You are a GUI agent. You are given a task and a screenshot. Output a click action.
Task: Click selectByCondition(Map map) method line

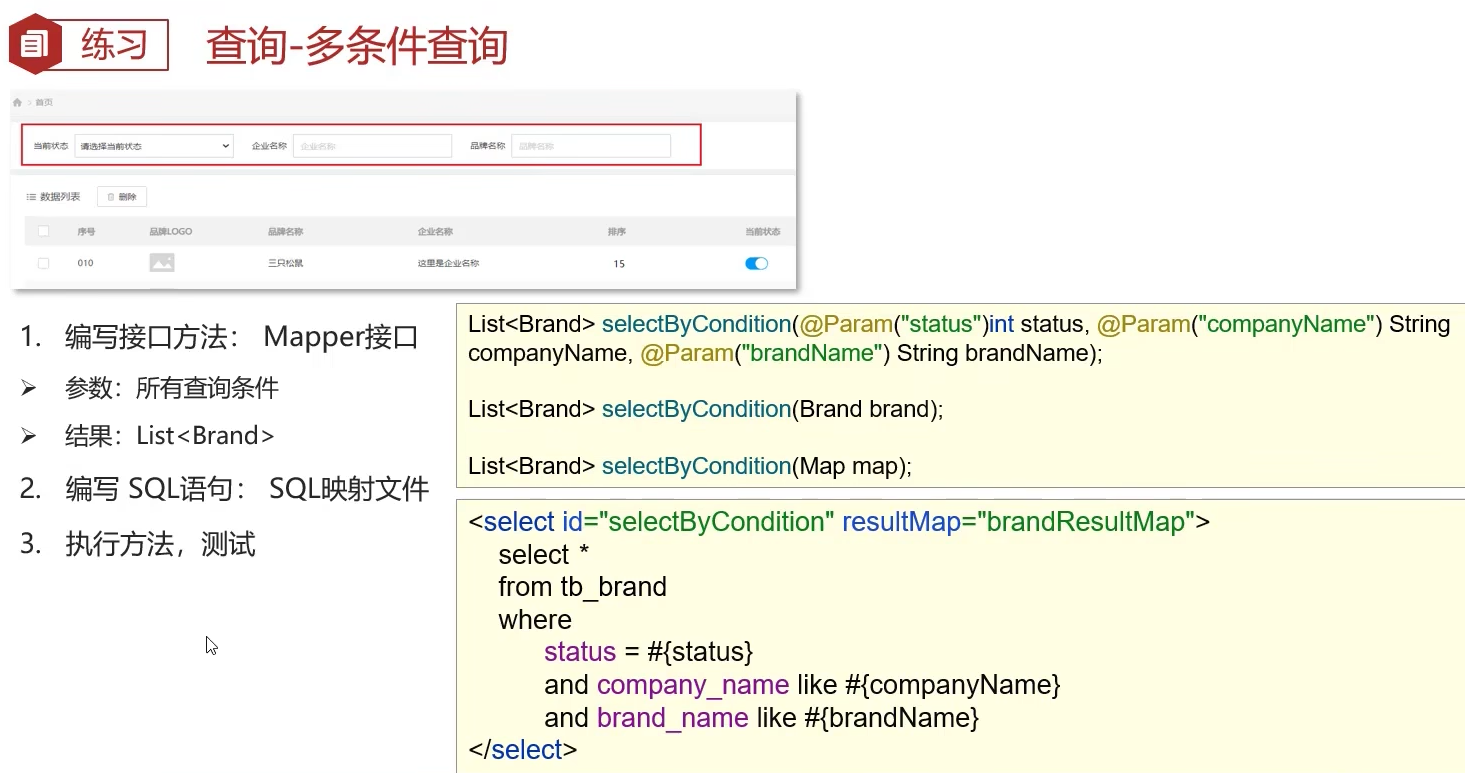tap(690, 466)
